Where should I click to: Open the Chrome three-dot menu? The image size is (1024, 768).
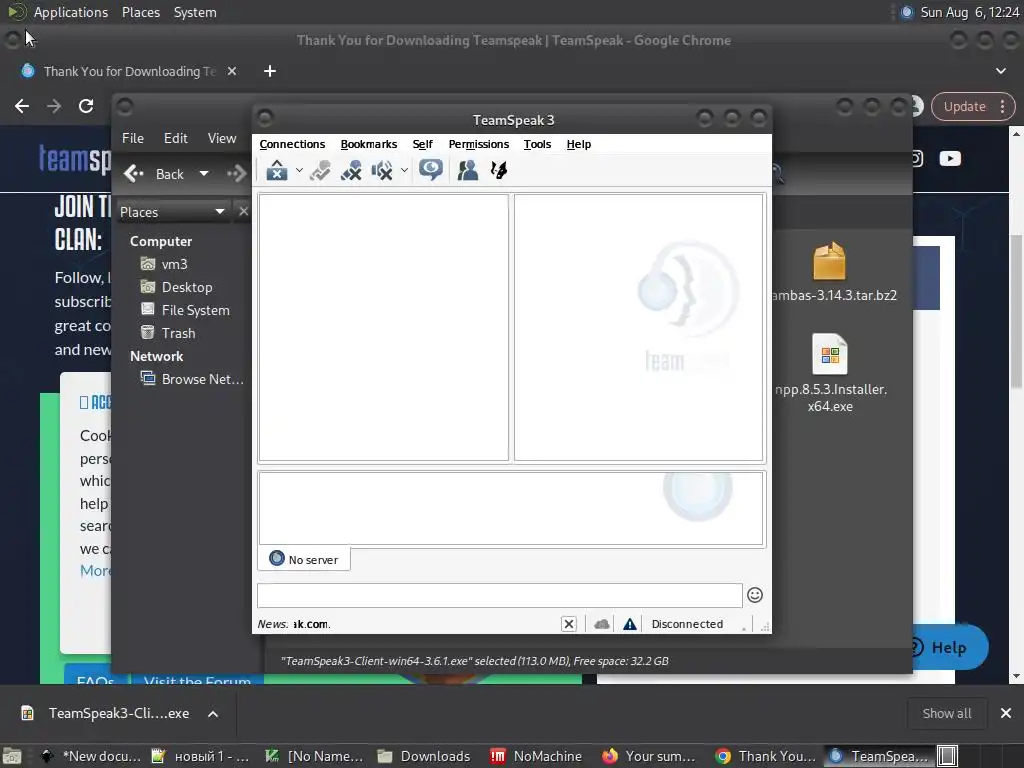[1002, 106]
